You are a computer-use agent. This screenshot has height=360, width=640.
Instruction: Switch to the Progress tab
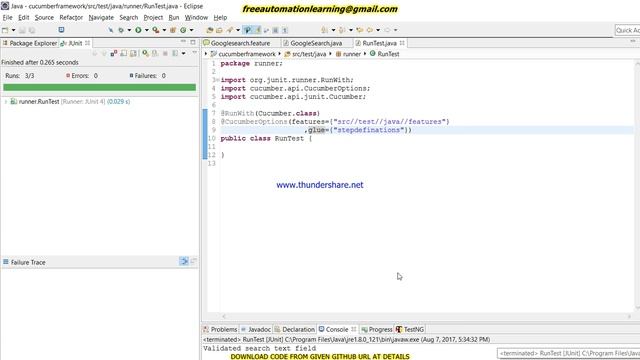pyautogui.click(x=377, y=329)
